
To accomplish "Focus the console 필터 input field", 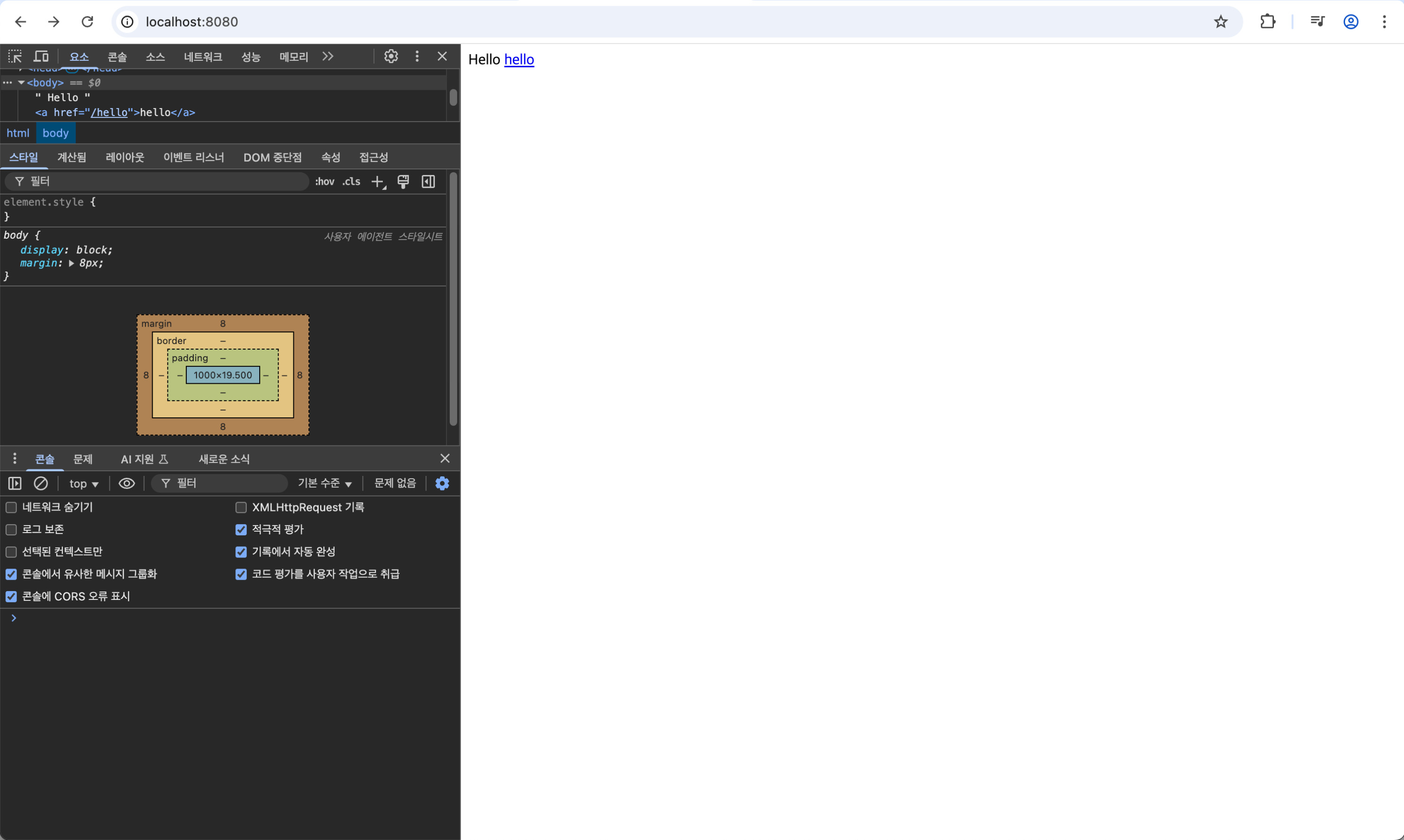I will 219,483.
